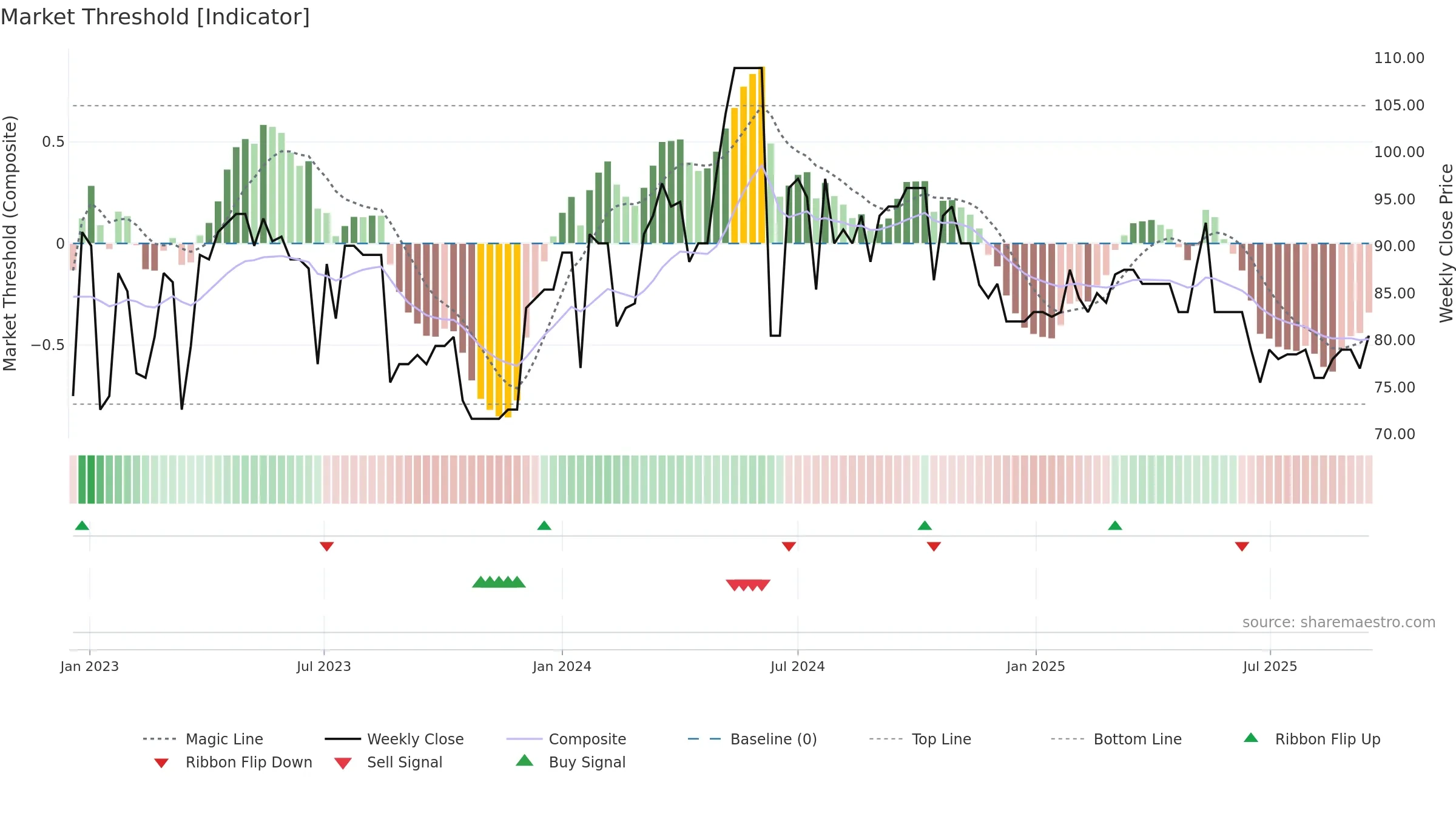Click the Jan 2024 x-axis label

[x=562, y=666]
